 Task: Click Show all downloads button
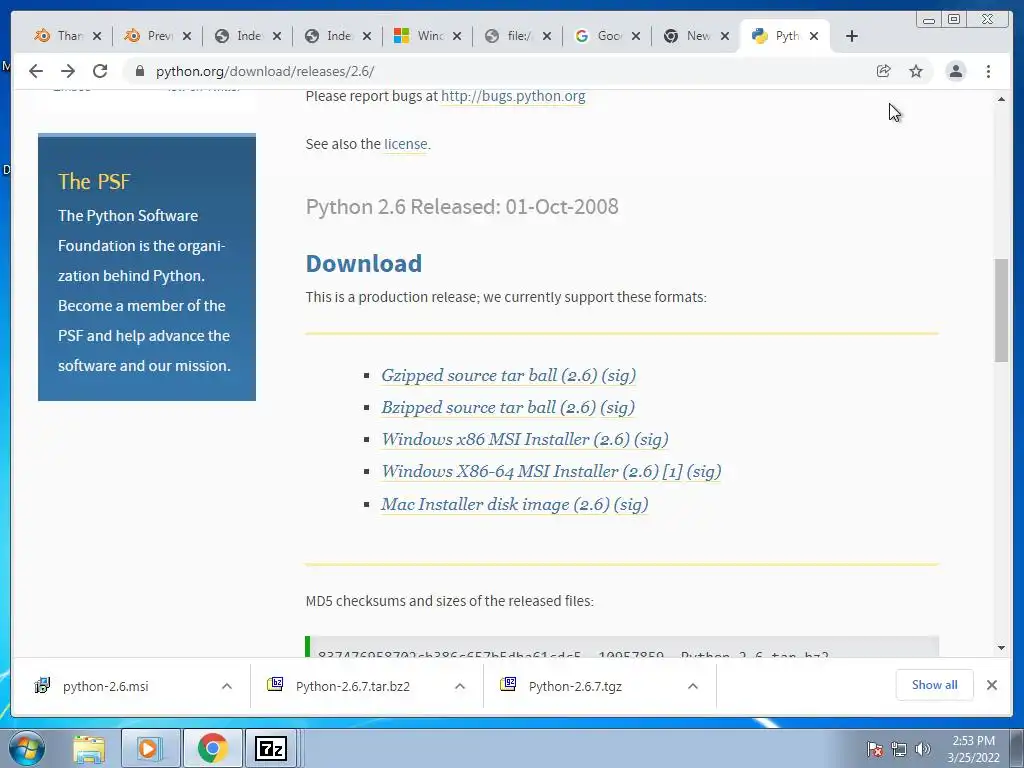pos(935,685)
